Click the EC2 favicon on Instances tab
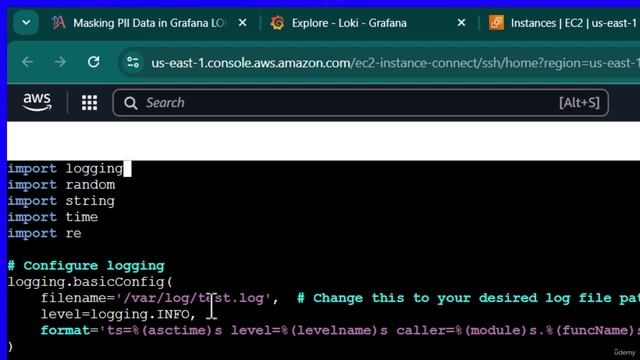This screenshot has height=360, width=640. click(x=496, y=23)
